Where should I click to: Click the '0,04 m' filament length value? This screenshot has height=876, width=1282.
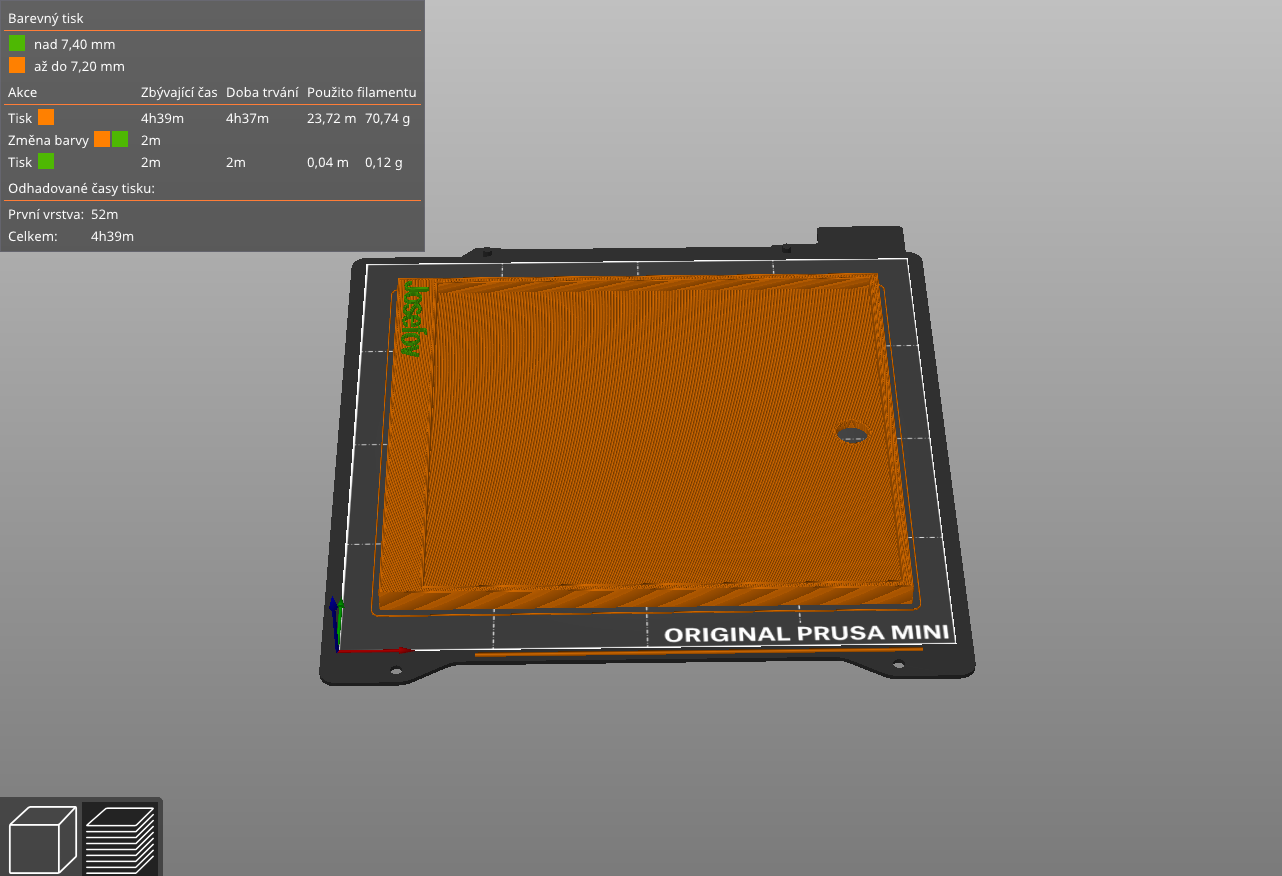click(x=328, y=162)
